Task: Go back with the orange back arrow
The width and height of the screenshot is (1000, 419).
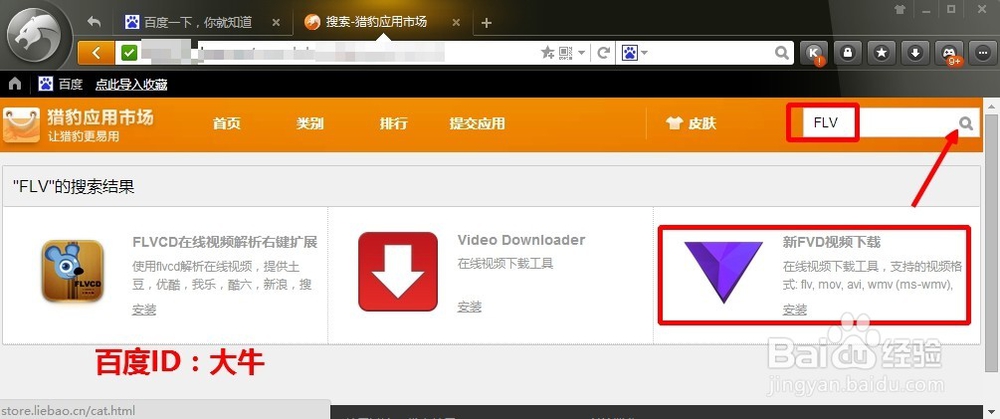Action: point(96,53)
